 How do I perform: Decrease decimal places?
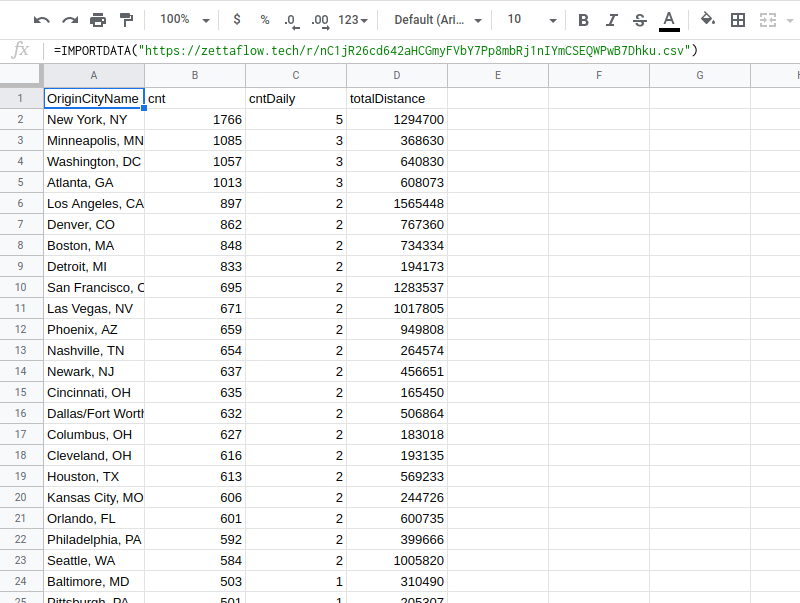click(x=291, y=19)
